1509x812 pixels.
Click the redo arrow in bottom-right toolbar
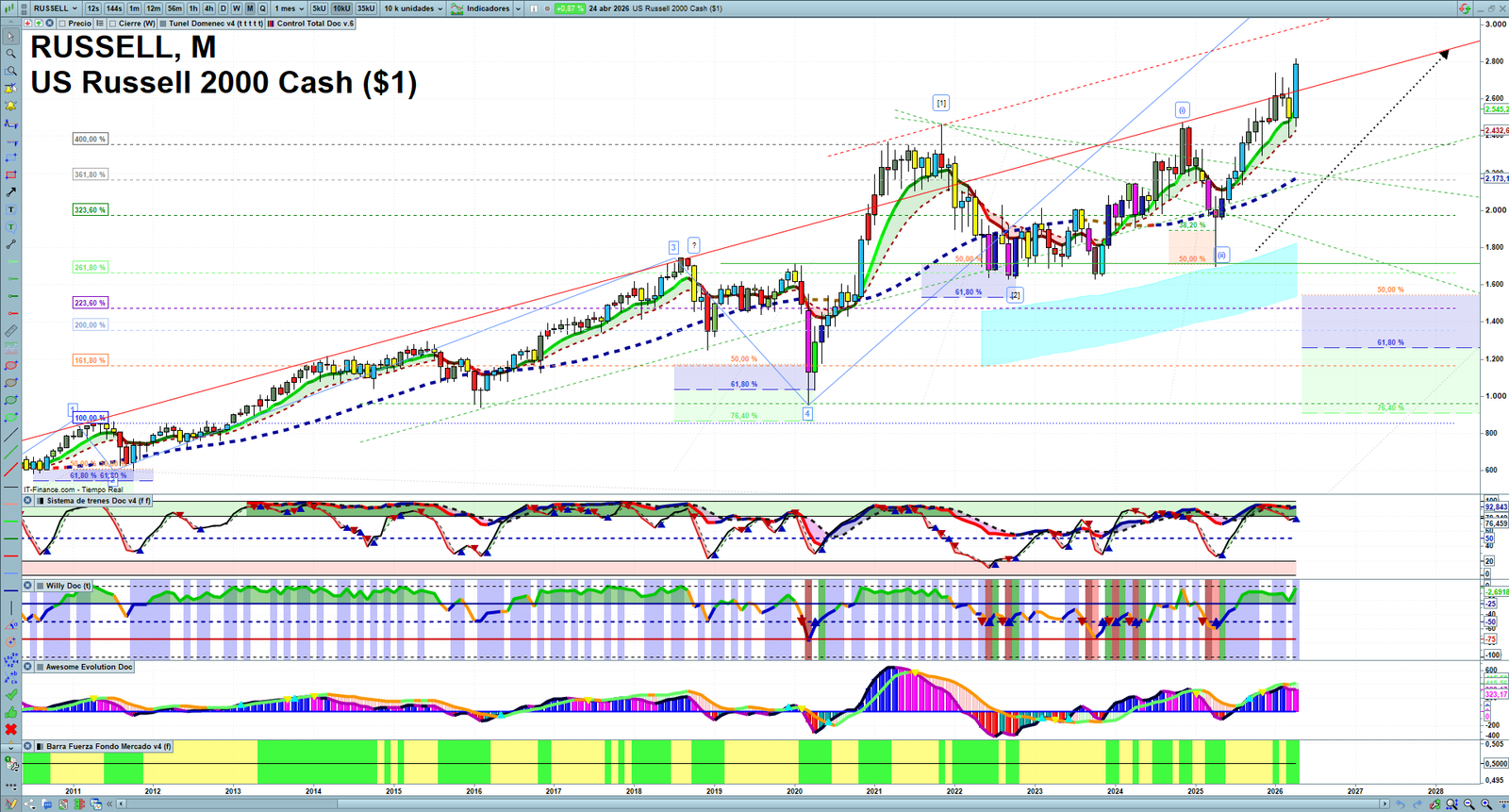(1418, 804)
